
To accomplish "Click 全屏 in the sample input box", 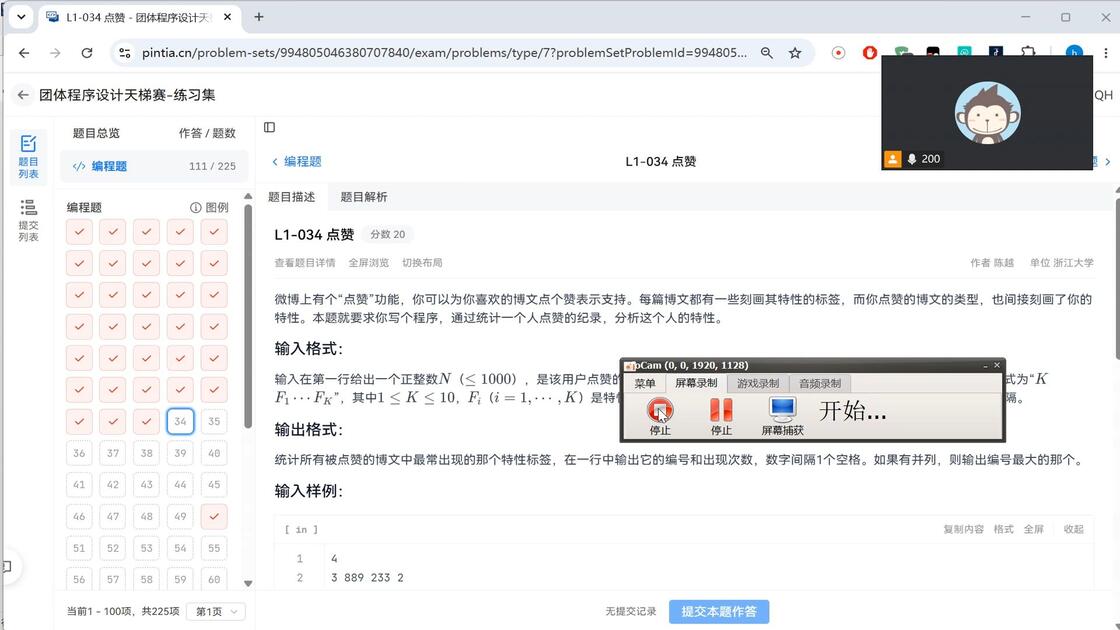I will pyautogui.click(x=1034, y=529).
